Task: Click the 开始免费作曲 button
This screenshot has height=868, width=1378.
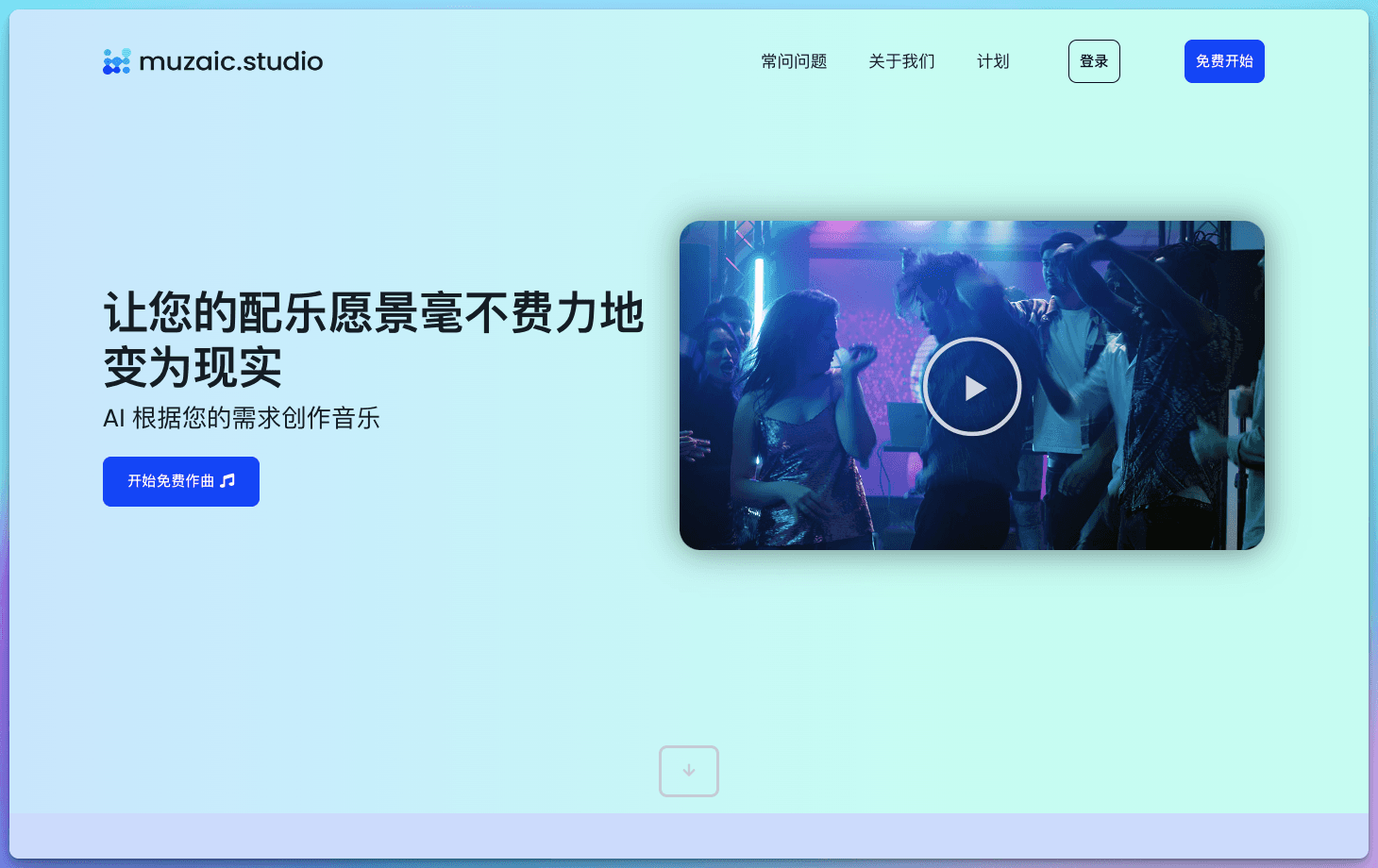Action: (181, 481)
